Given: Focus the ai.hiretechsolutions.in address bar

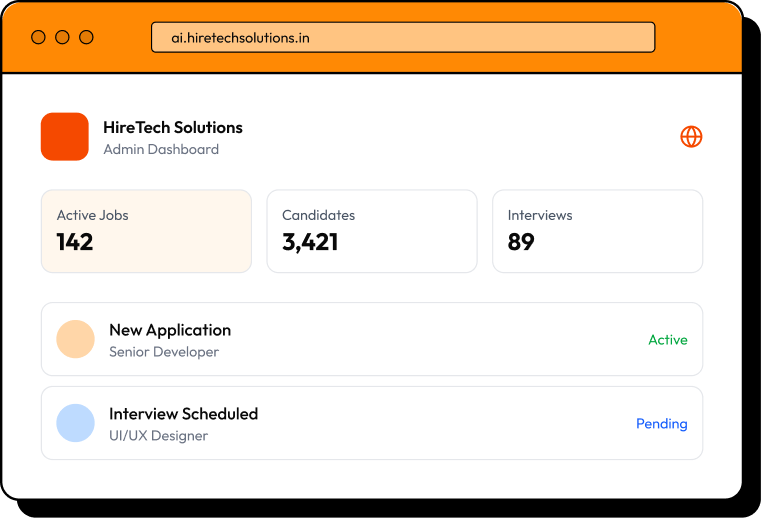Looking at the screenshot, I should click(403, 38).
